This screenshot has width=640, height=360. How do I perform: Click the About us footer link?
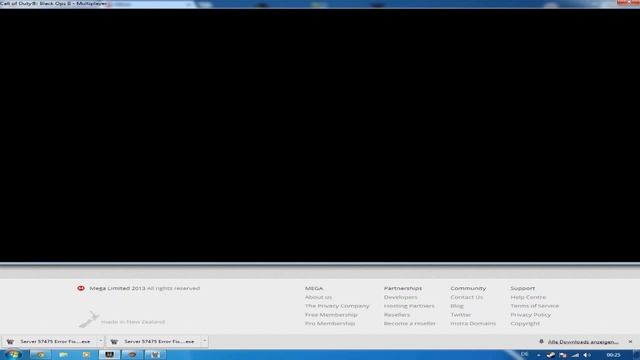(x=318, y=297)
